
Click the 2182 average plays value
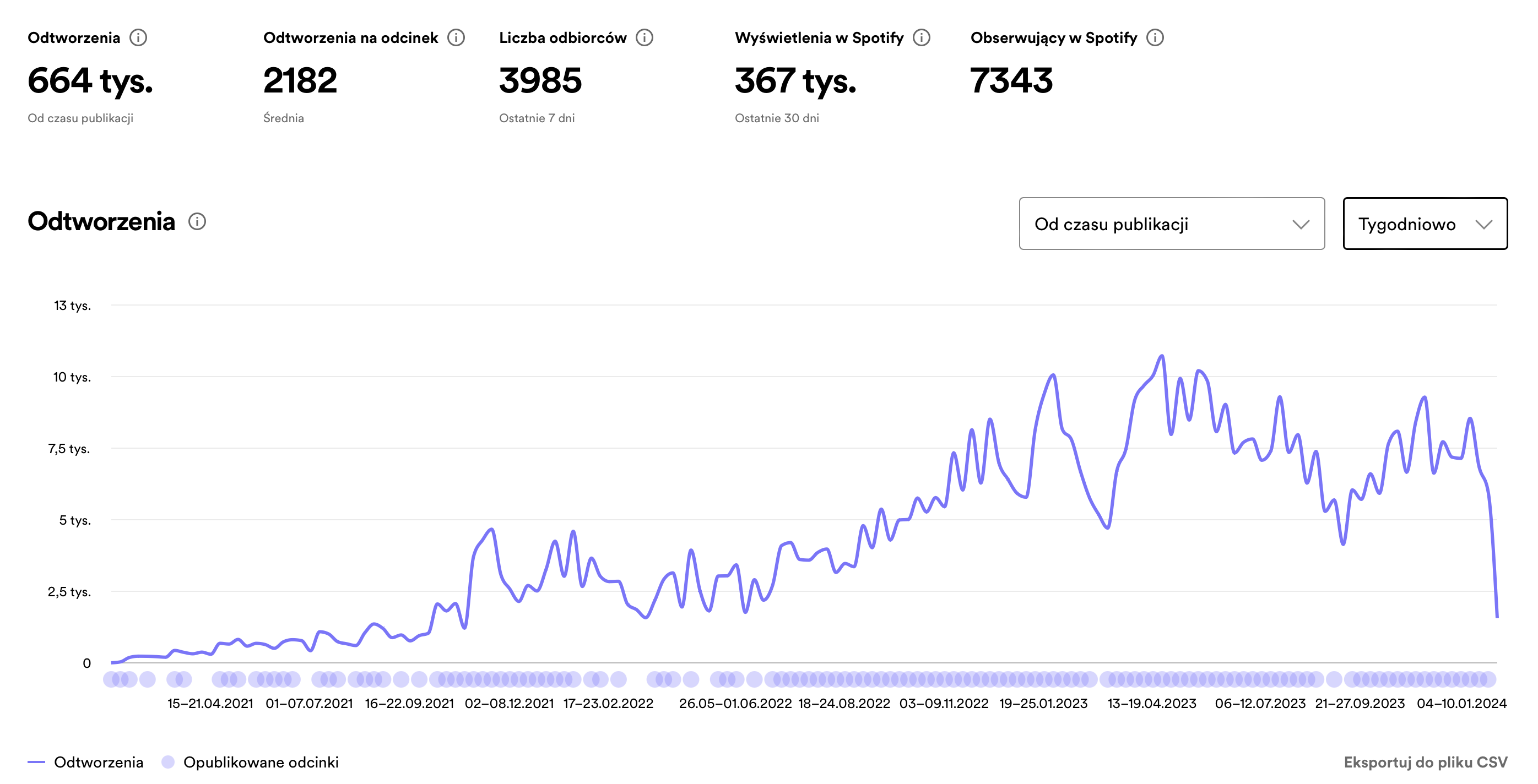(300, 80)
